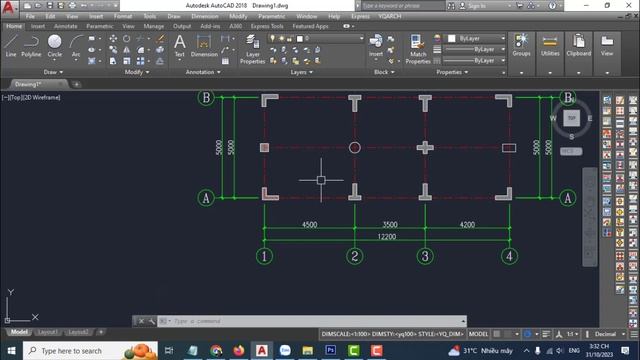Image resolution: width=640 pixels, height=360 pixels.
Task: Activate the Mirror tool in Modify panel
Action: pyautogui.click(x=127, y=50)
